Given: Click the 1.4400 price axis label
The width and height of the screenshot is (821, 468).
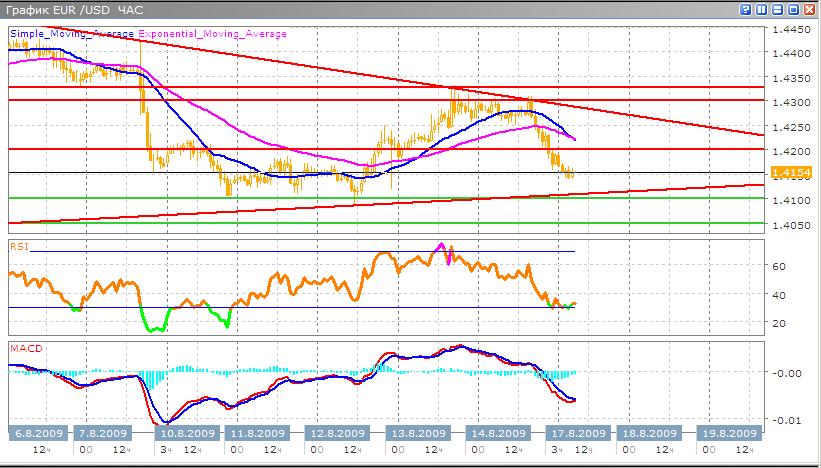Looking at the screenshot, I should 793,54.
